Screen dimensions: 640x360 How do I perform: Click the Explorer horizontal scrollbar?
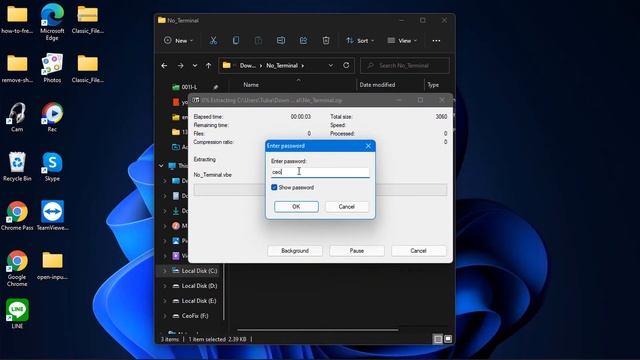tap(318, 330)
